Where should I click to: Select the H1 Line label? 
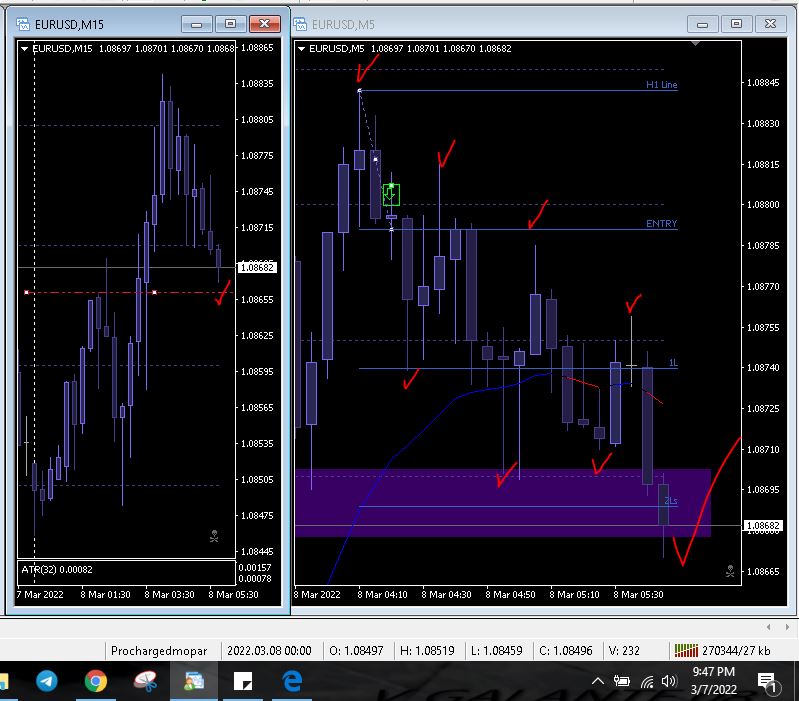(661, 85)
